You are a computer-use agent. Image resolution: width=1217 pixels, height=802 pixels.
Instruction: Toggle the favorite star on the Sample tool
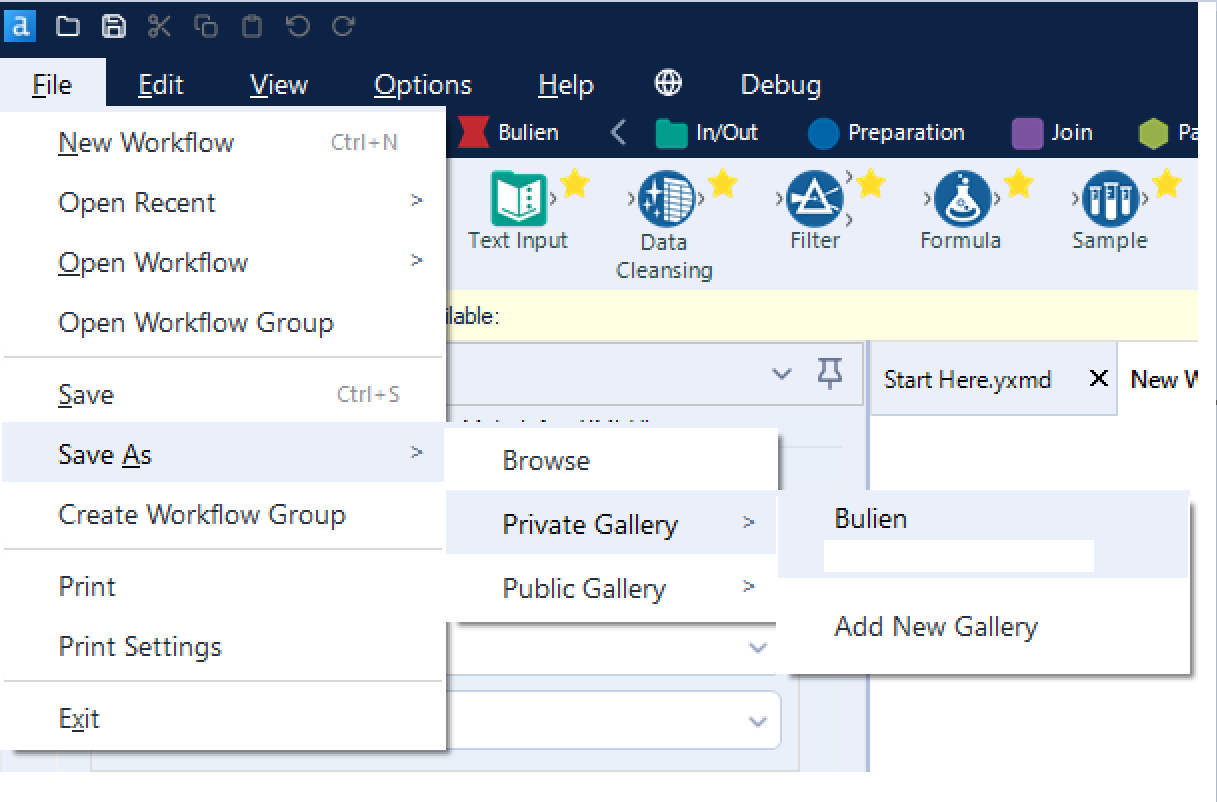pyautogui.click(x=1165, y=182)
